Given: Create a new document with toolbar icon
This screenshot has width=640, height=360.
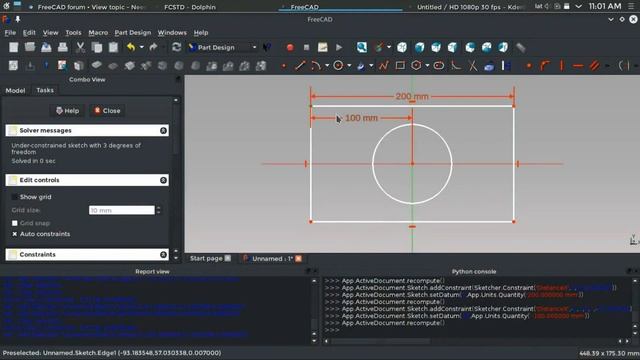Looking at the screenshot, I should pos(13,47).
